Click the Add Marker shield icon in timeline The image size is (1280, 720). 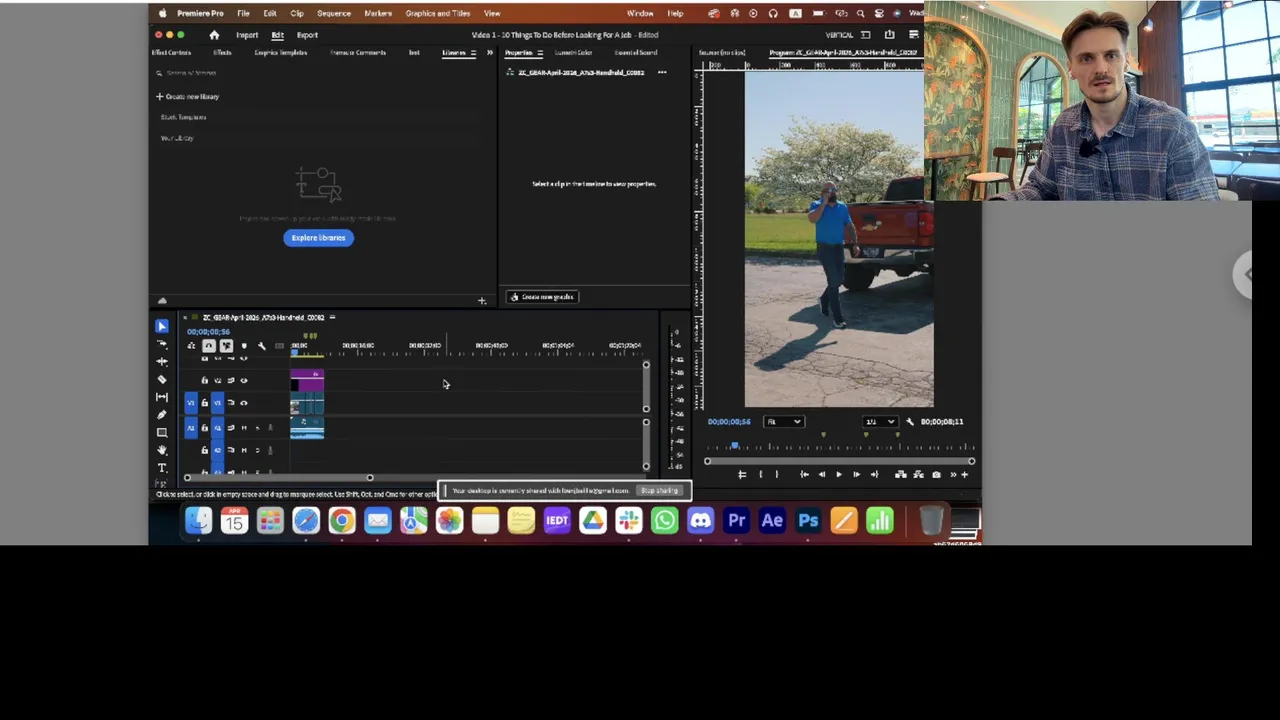(x=244, y=346)
